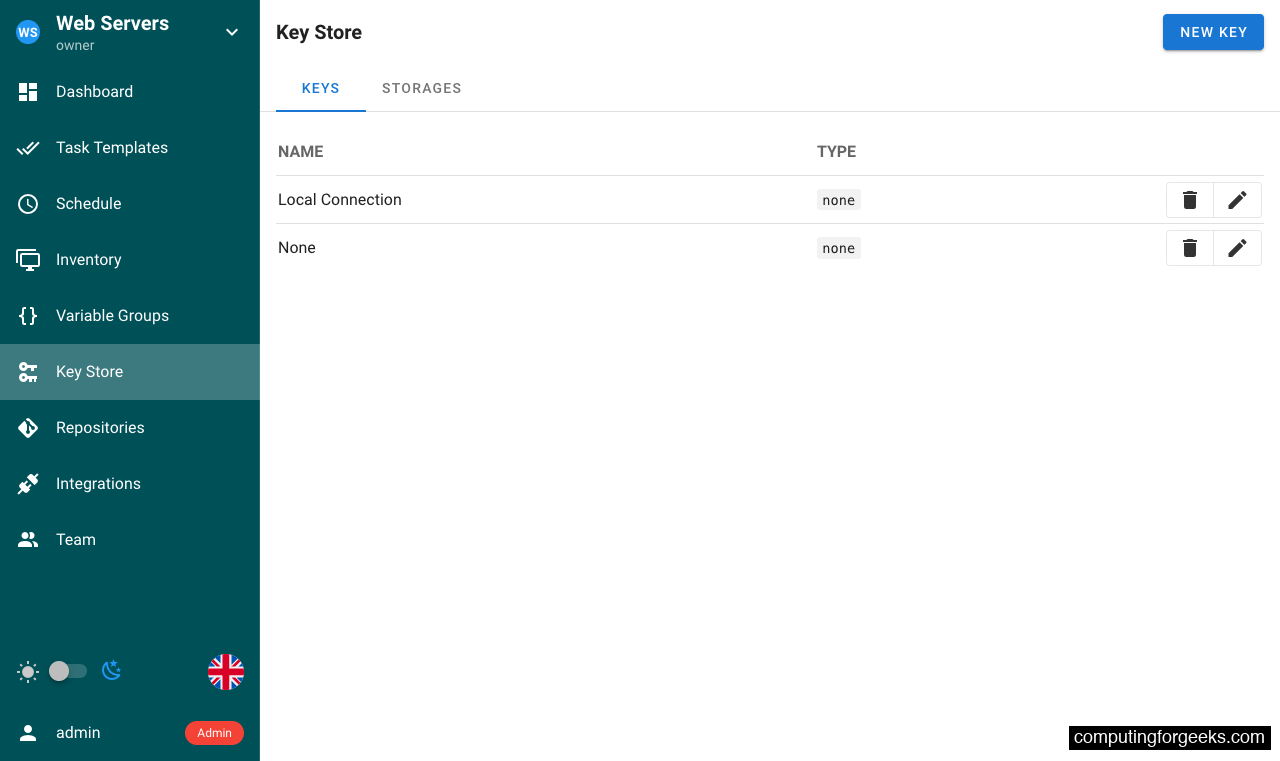Open Variable Groups using the braces icon

[x=27, y=315]
